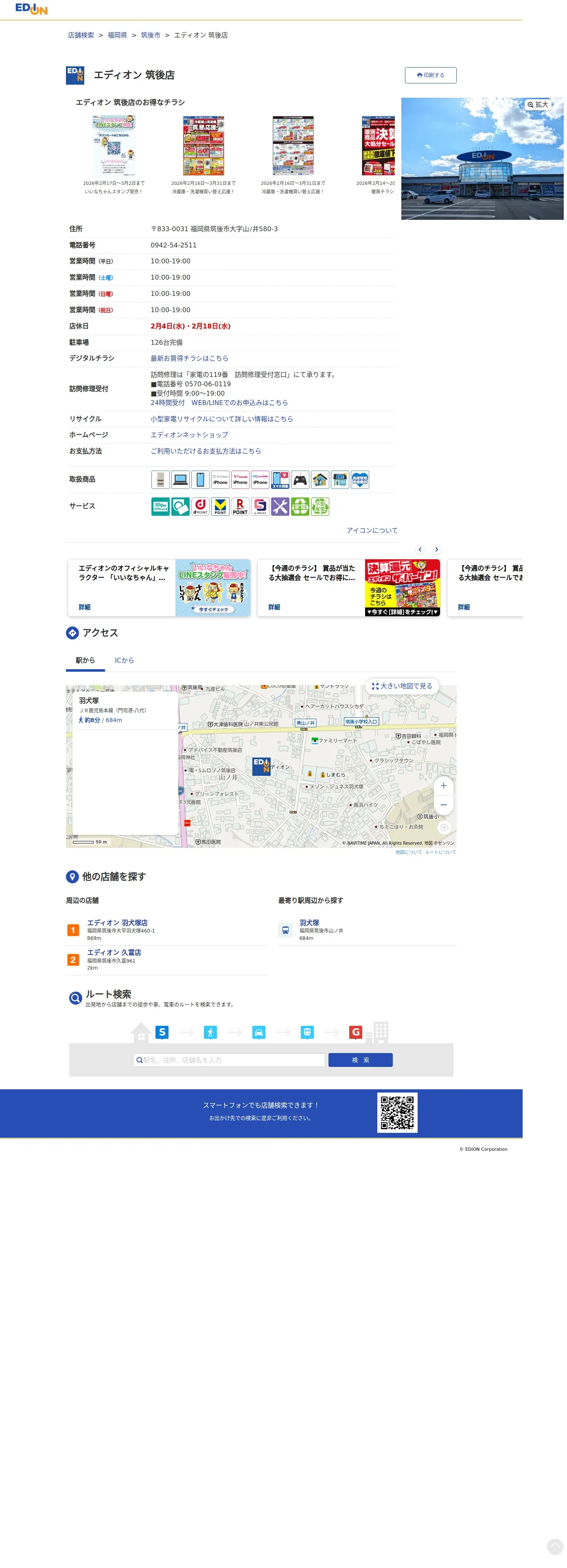Click the car route icon
The width and height of the screenshot is (567, 1568).
258,1033
